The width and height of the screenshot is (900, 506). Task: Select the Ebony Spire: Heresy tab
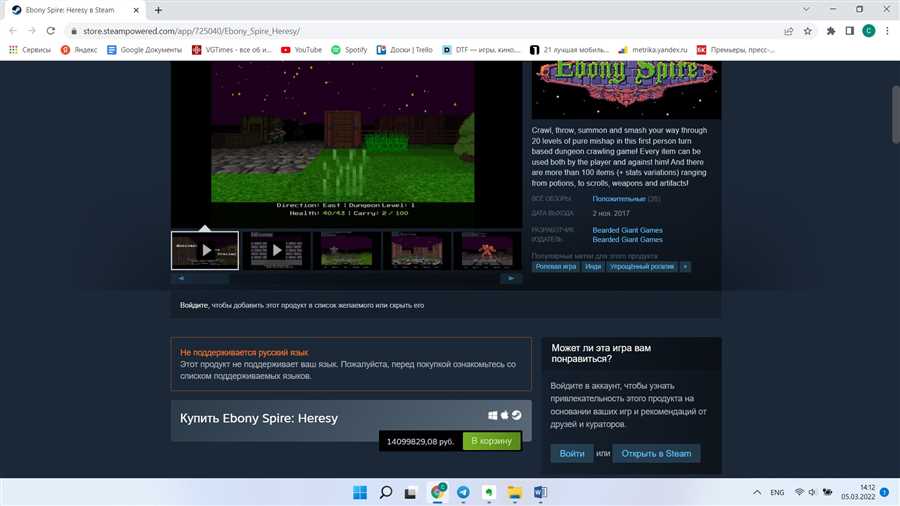[72, 10]
